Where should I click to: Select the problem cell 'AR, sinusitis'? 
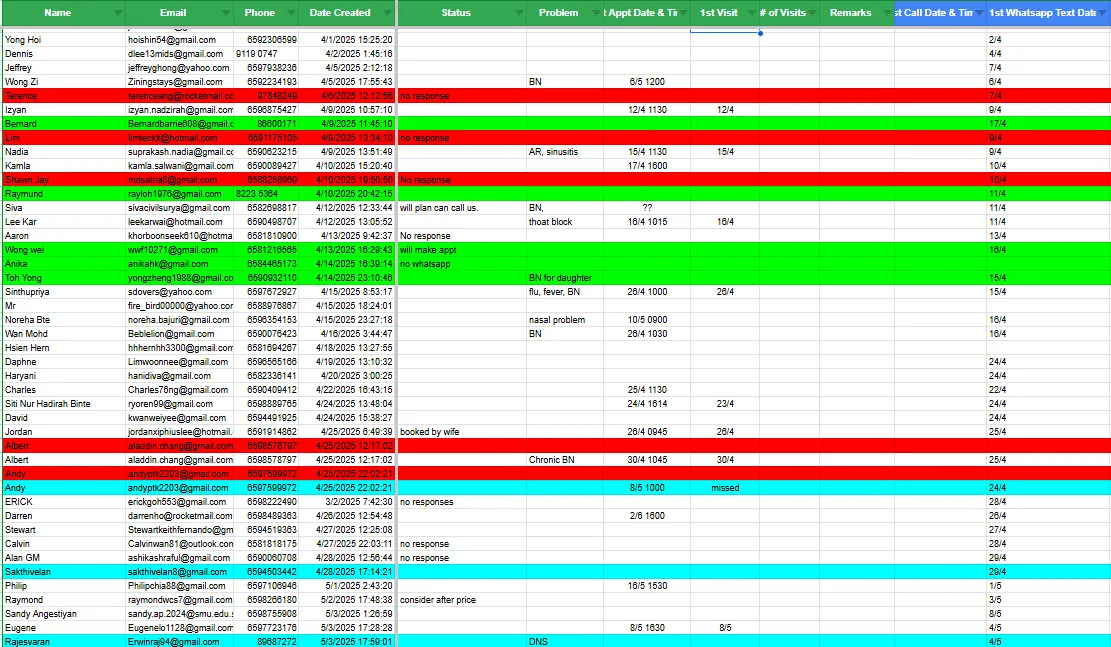tap(565, 152)
